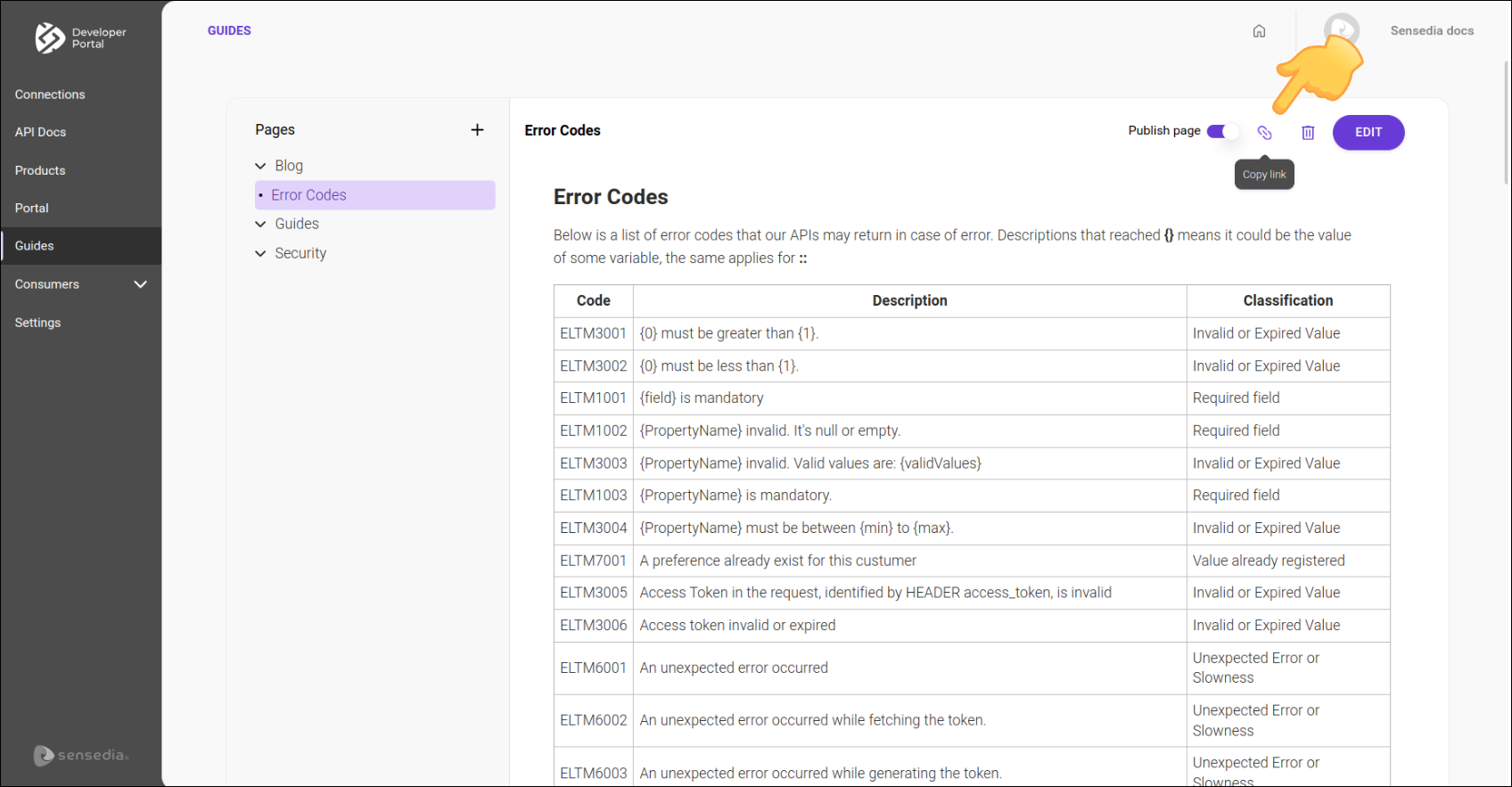Expand the Blog pages group
1512x787 pixels.
[x=260, y=166]
